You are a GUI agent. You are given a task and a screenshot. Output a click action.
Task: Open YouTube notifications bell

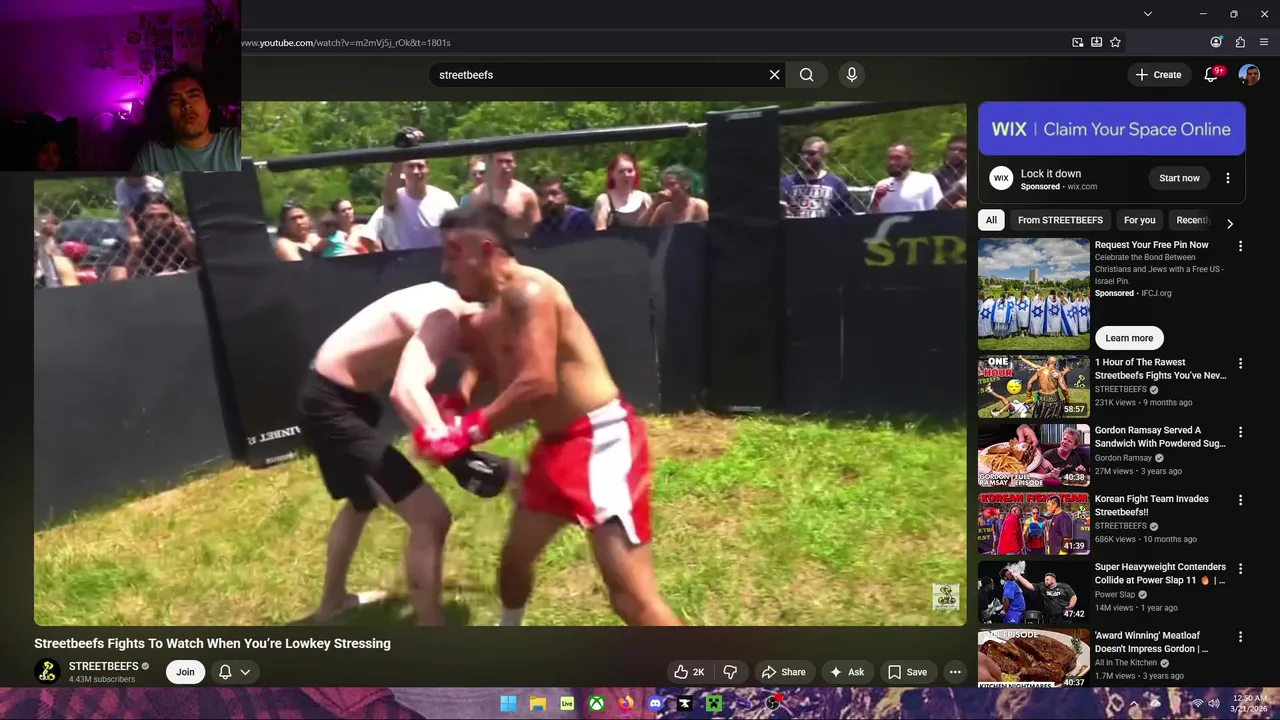point(1211,75)
